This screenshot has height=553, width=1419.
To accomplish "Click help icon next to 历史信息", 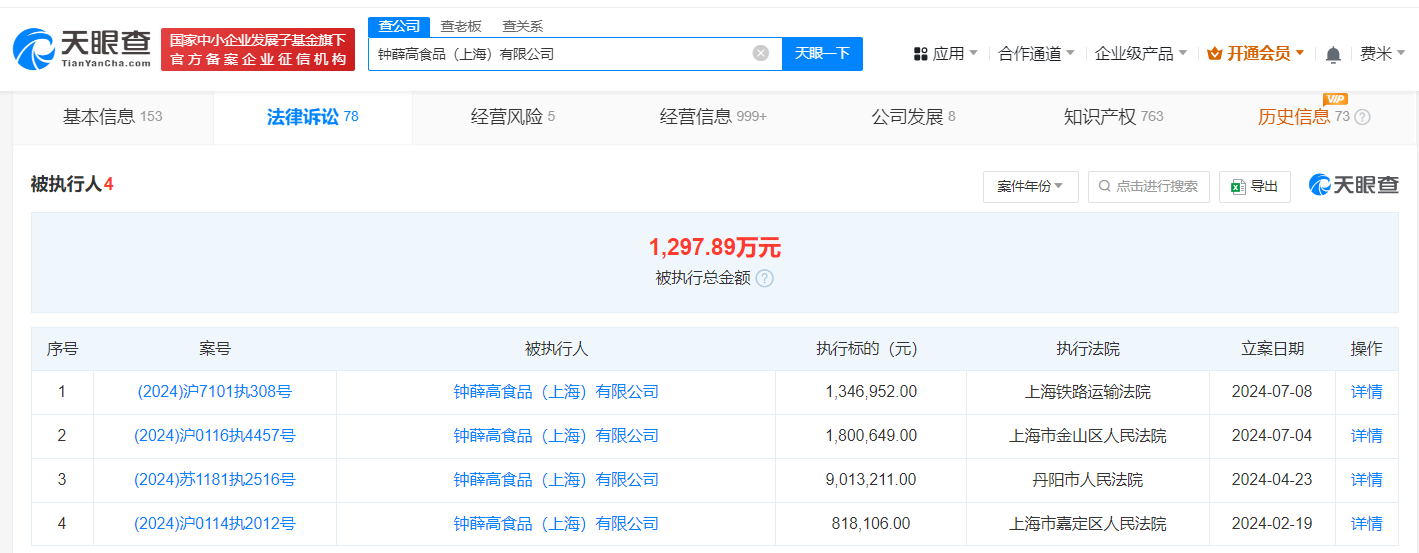I will [x=1362, y=117].
